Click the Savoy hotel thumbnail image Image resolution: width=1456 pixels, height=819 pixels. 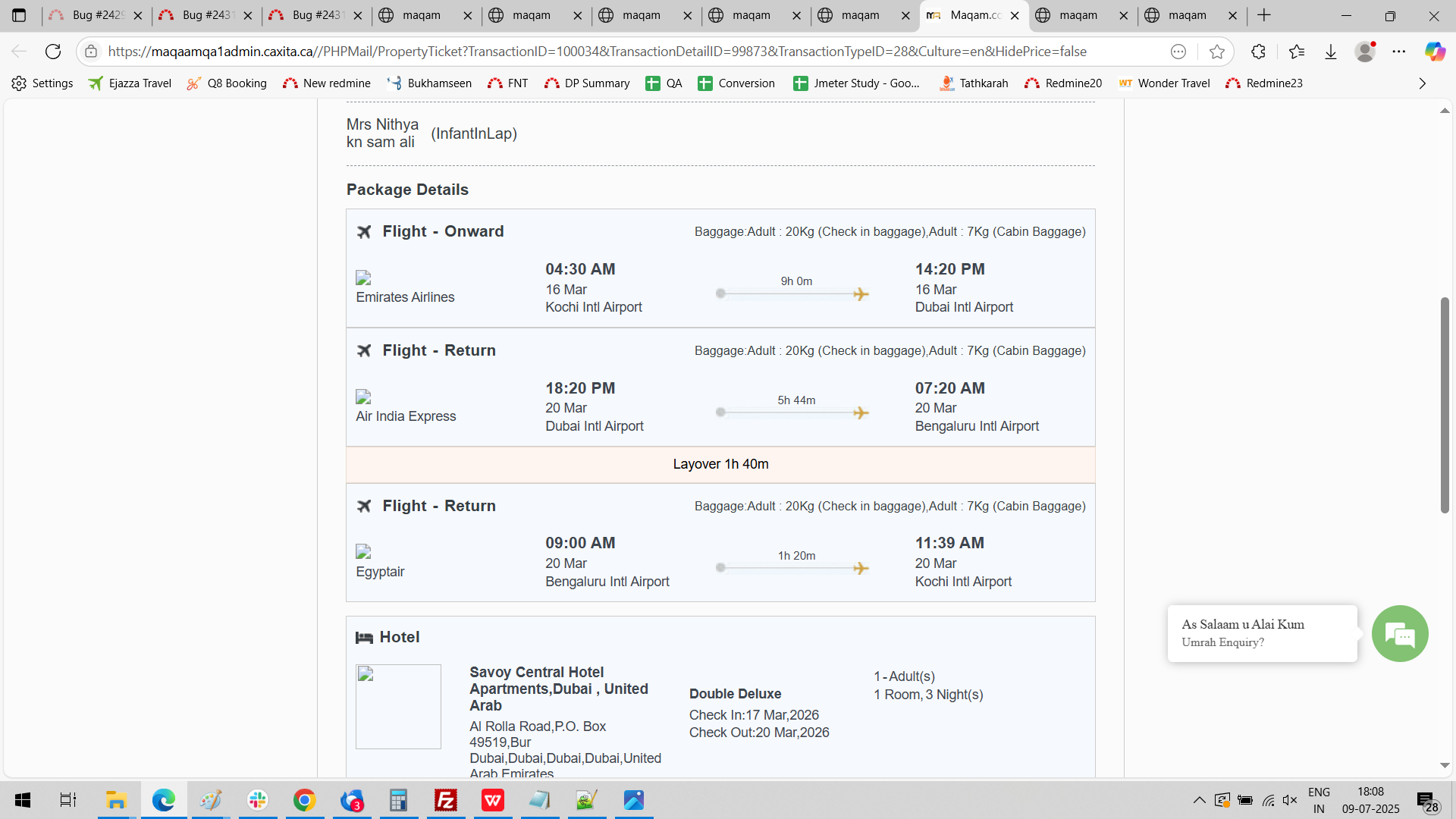pyautogui.click(x=398, y=707)
